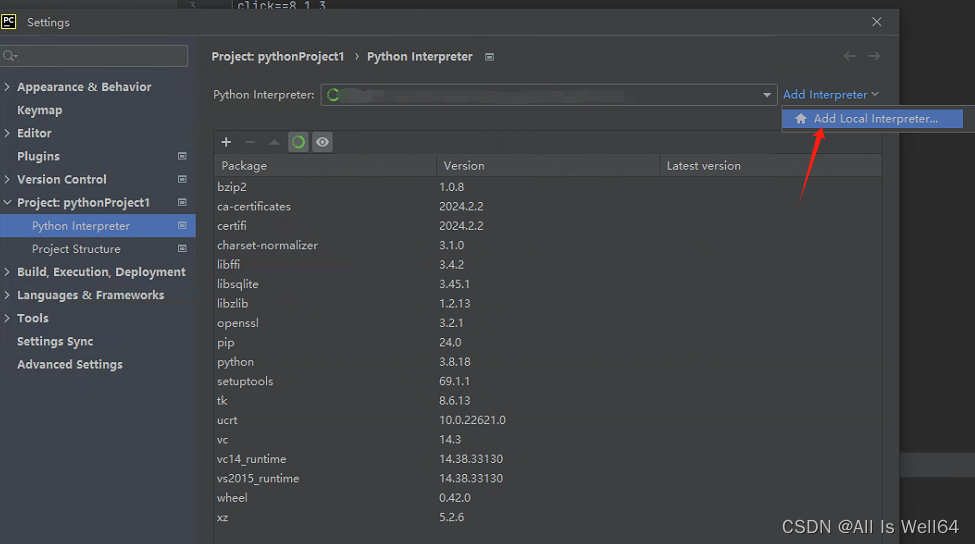Select the libffi package row
This screenshot has width=975, height=544.
pos(547,264)
